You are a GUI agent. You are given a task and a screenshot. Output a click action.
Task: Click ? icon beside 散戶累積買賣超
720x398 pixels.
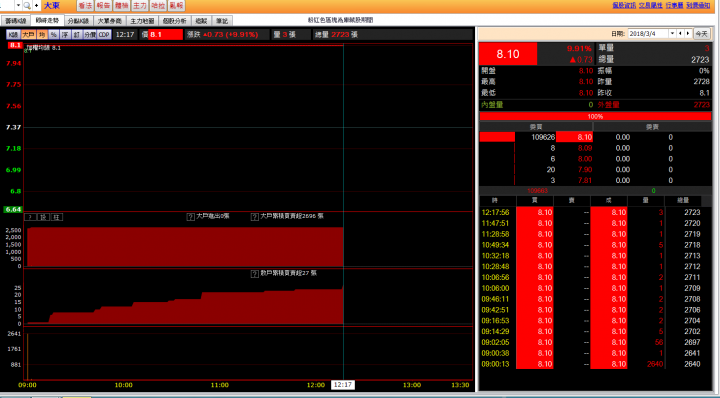[x=254, y=274]
